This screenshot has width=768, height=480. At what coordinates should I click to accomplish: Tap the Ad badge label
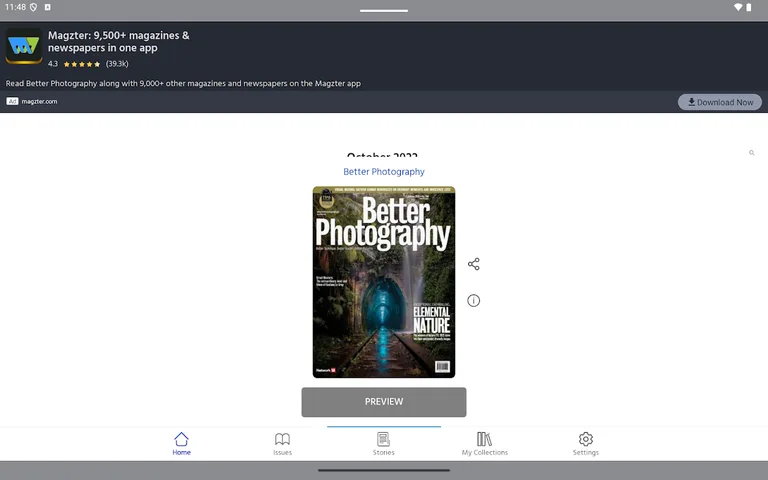point(12,101)
